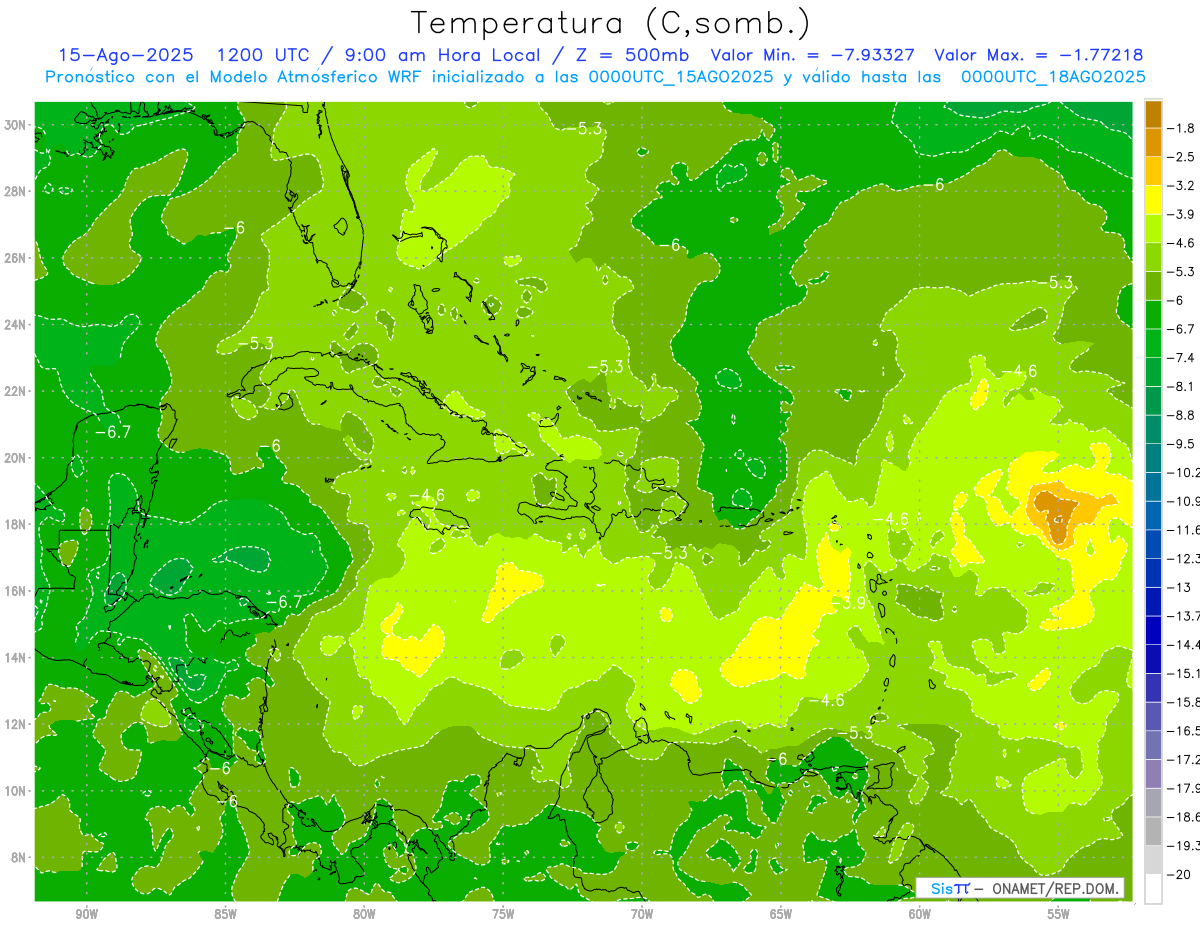This screenshot has width=1200, height=927.
Task: Click the '8N' latitude axis label
Action: [x=19, y=857]
